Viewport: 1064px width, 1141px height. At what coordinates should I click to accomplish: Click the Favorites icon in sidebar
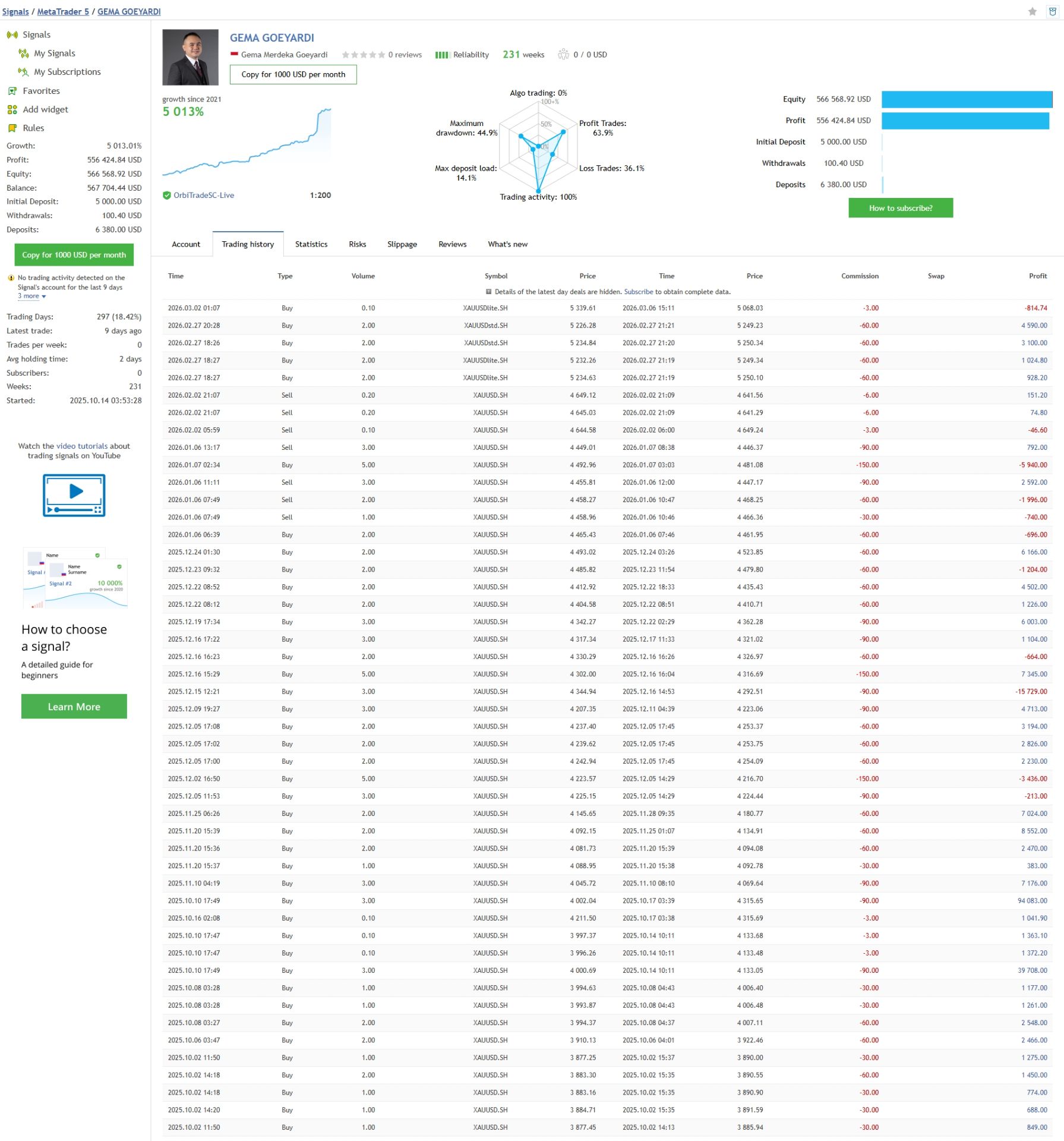pos(12,91)
